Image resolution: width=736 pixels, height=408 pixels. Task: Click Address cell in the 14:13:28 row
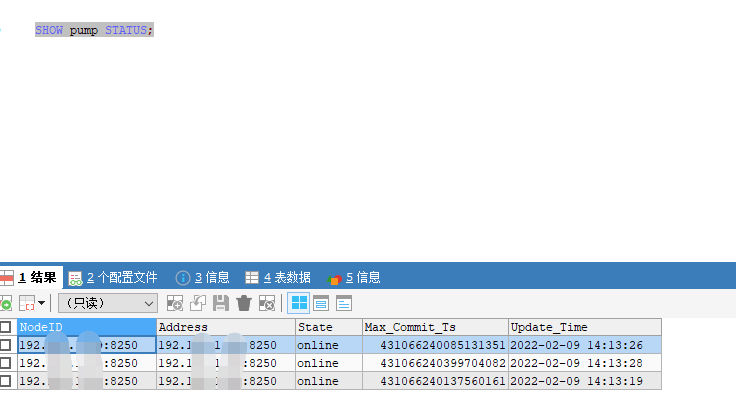coord(226,363)
